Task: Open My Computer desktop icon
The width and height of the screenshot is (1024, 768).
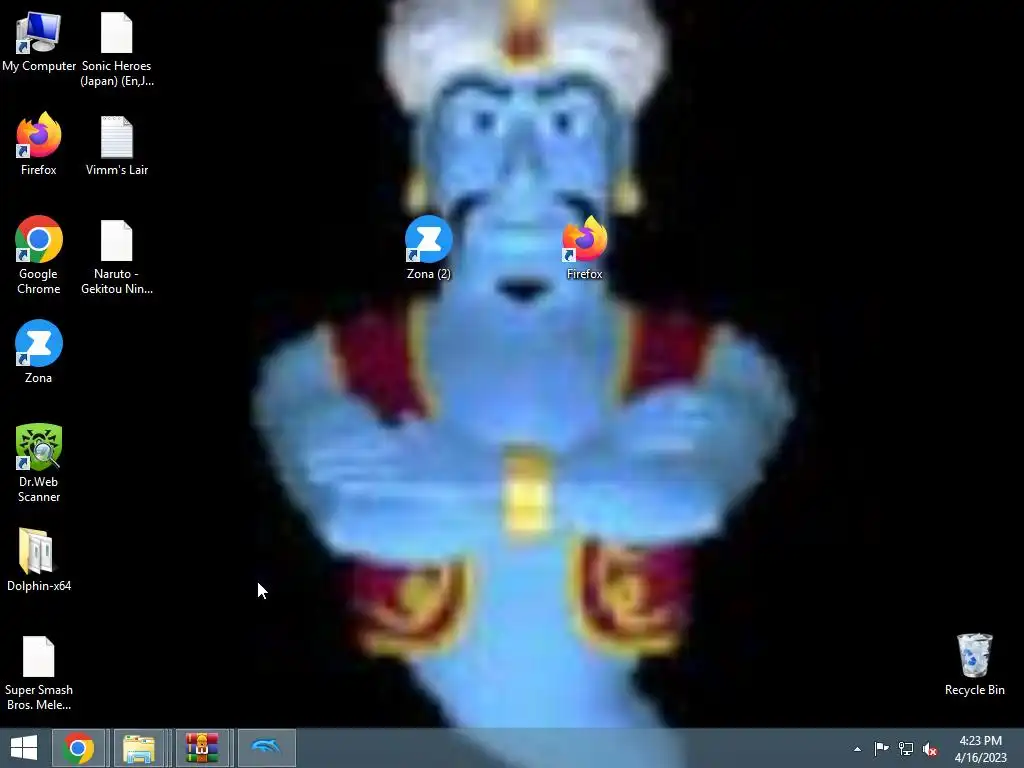Action: click(x=39, y=42)
